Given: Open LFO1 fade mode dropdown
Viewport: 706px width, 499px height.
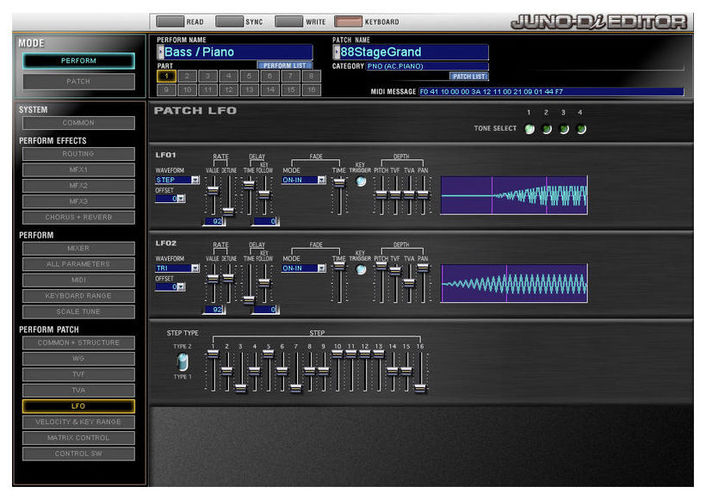Looking at the screenshot, I should (x=321, y=180).
